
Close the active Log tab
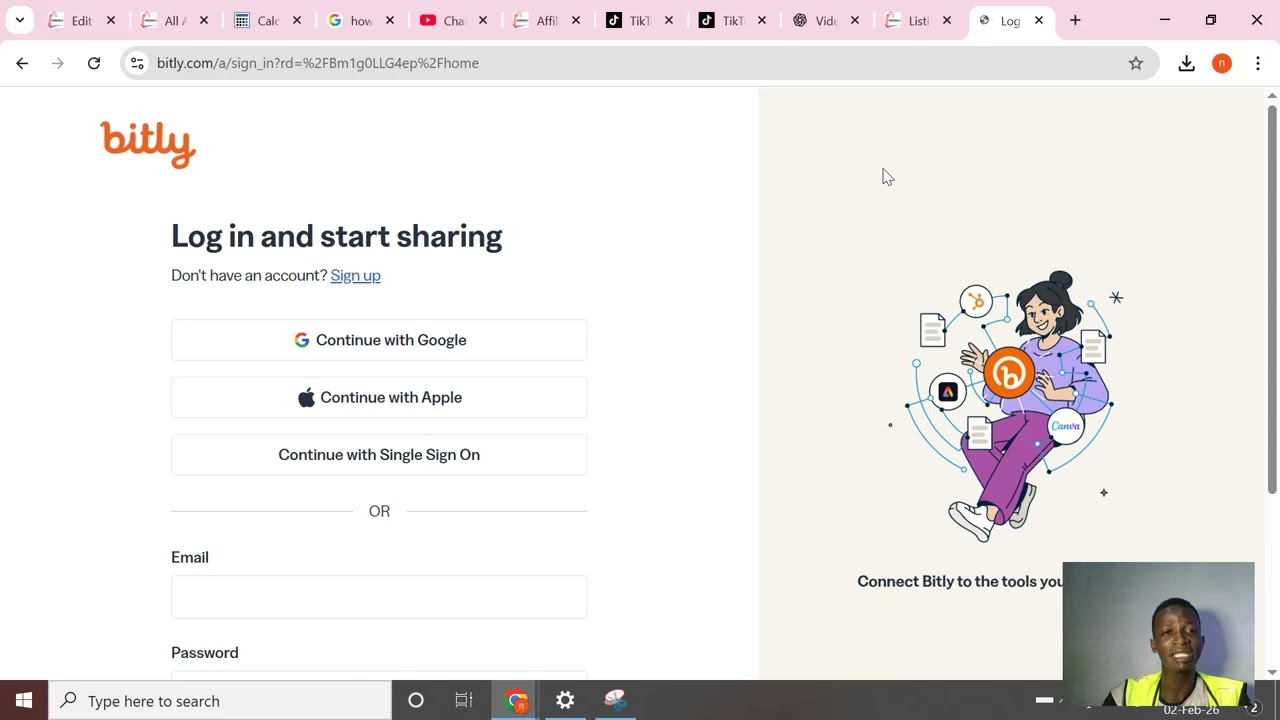(1039, 20)
